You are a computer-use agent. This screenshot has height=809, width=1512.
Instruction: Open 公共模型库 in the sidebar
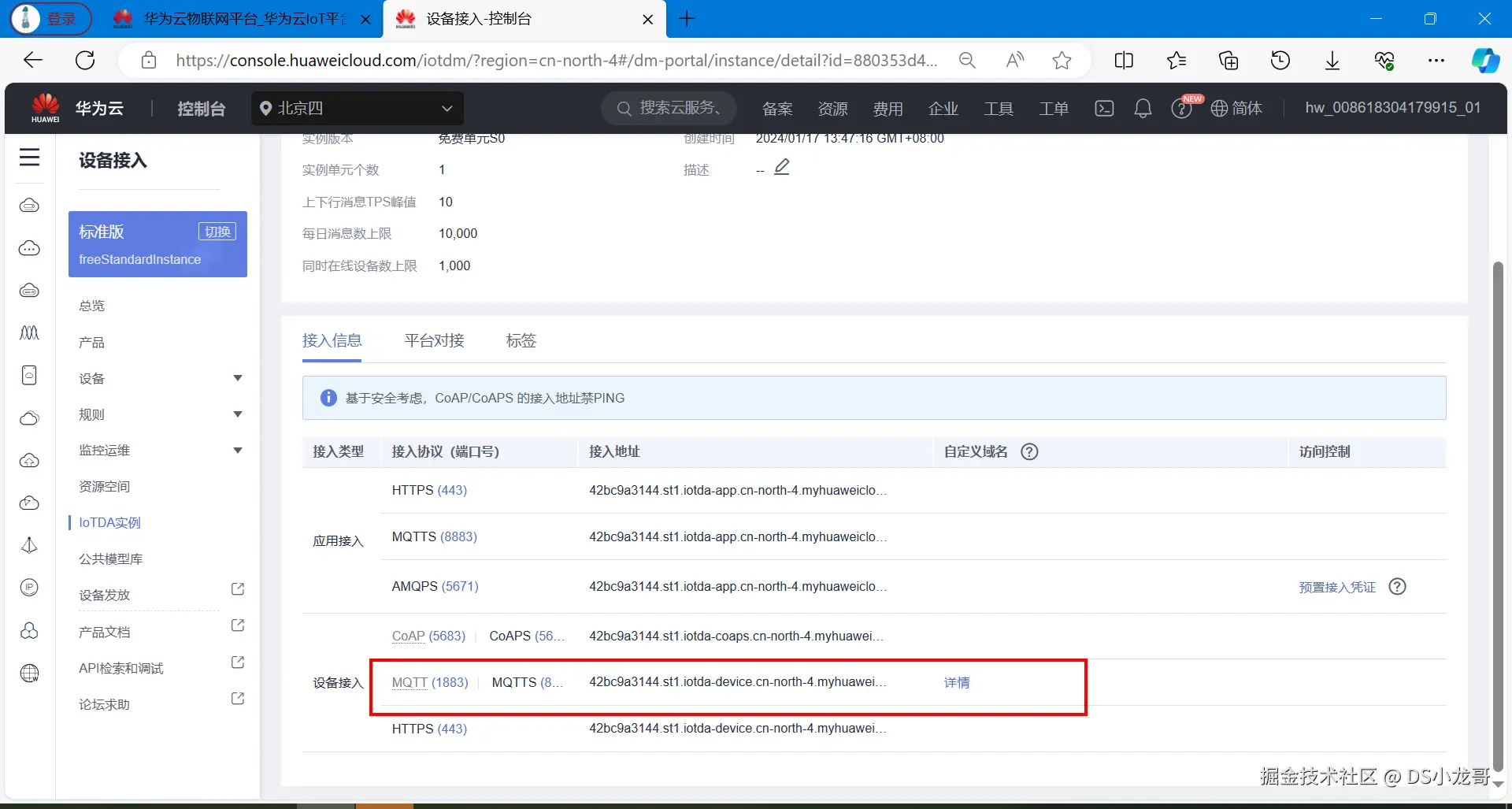(111, 559)
